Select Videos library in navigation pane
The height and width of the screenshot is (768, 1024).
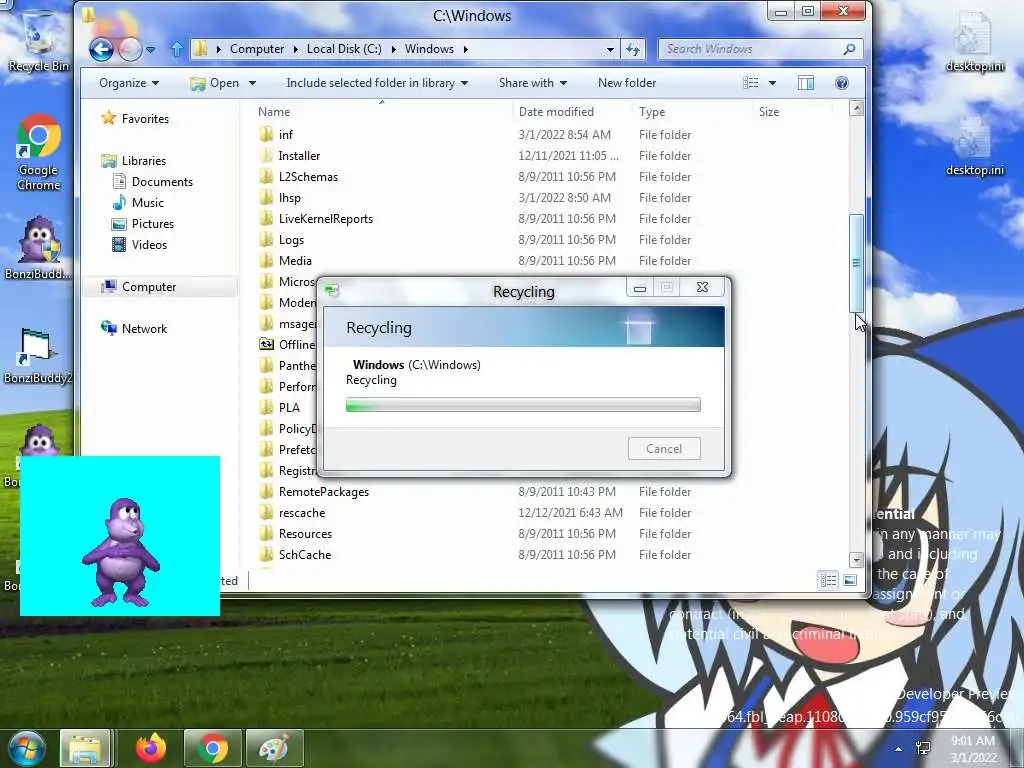(x=140, y=244)
